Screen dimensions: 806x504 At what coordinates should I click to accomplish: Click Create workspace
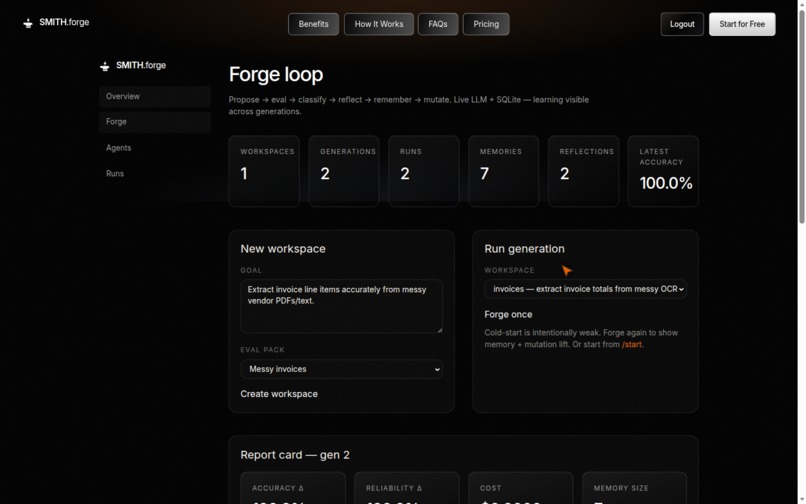(x=279, y=394)
